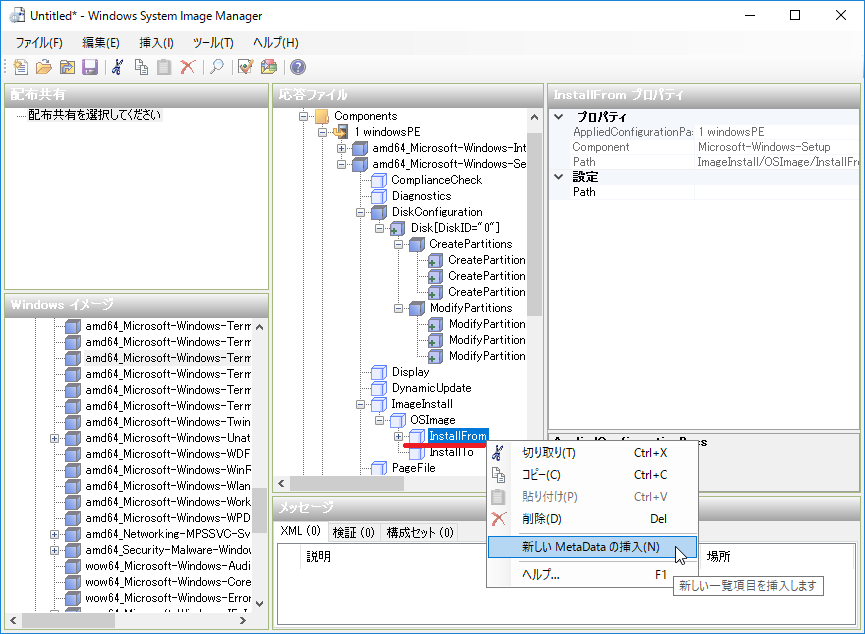
Task: Click the Cut scissors icon in the toolbar
Action: pyautogui.click(x=118, y=67)
